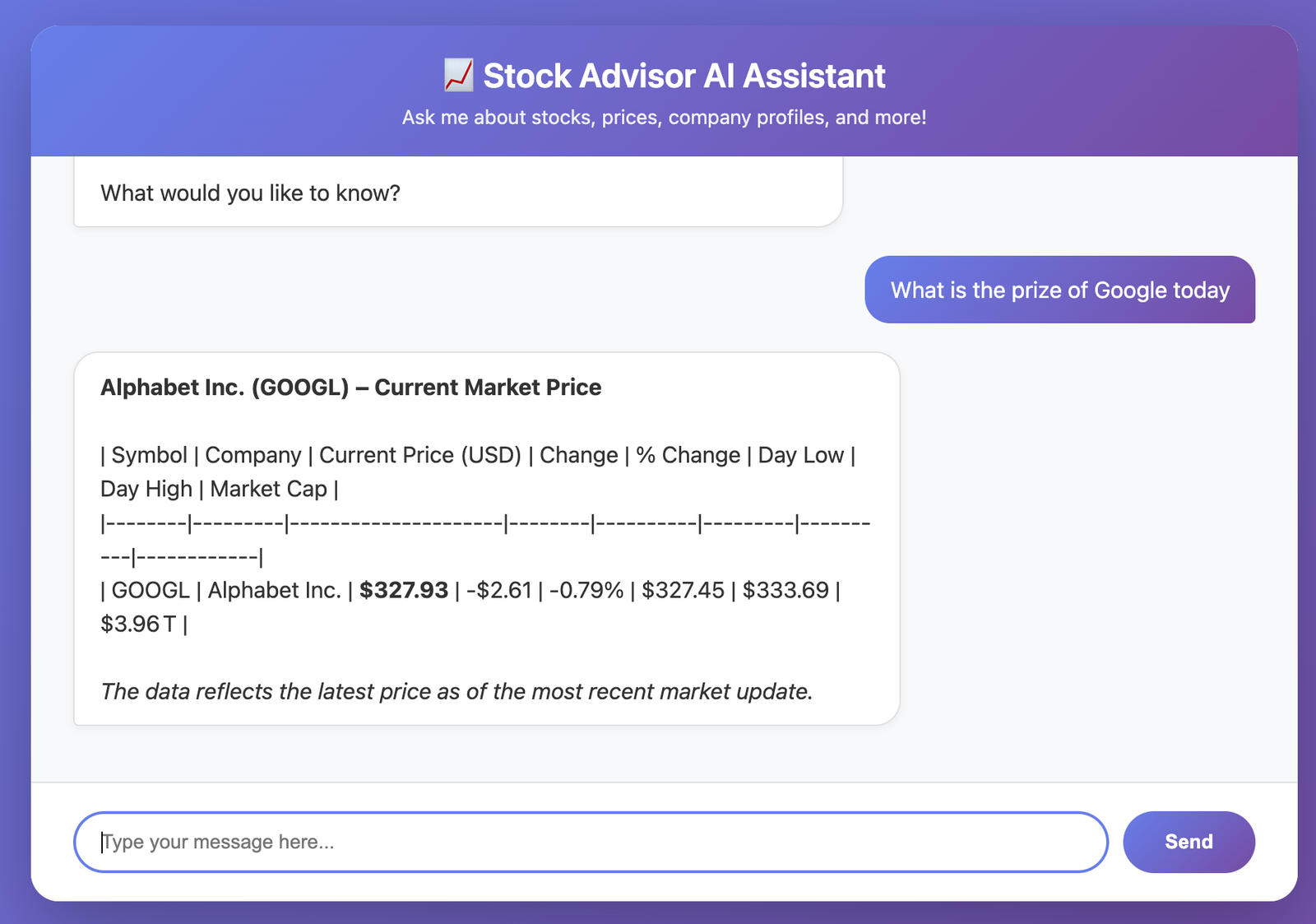Screen dimensions: 1316x924
Task: Click the 'Symbol' column header text
Action: point(149,456)
